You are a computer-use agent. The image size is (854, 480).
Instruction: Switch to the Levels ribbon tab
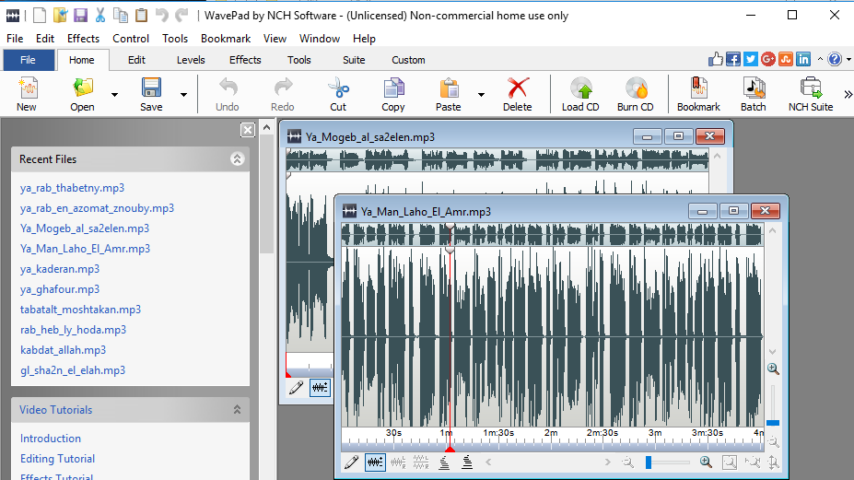coord(191,60)
